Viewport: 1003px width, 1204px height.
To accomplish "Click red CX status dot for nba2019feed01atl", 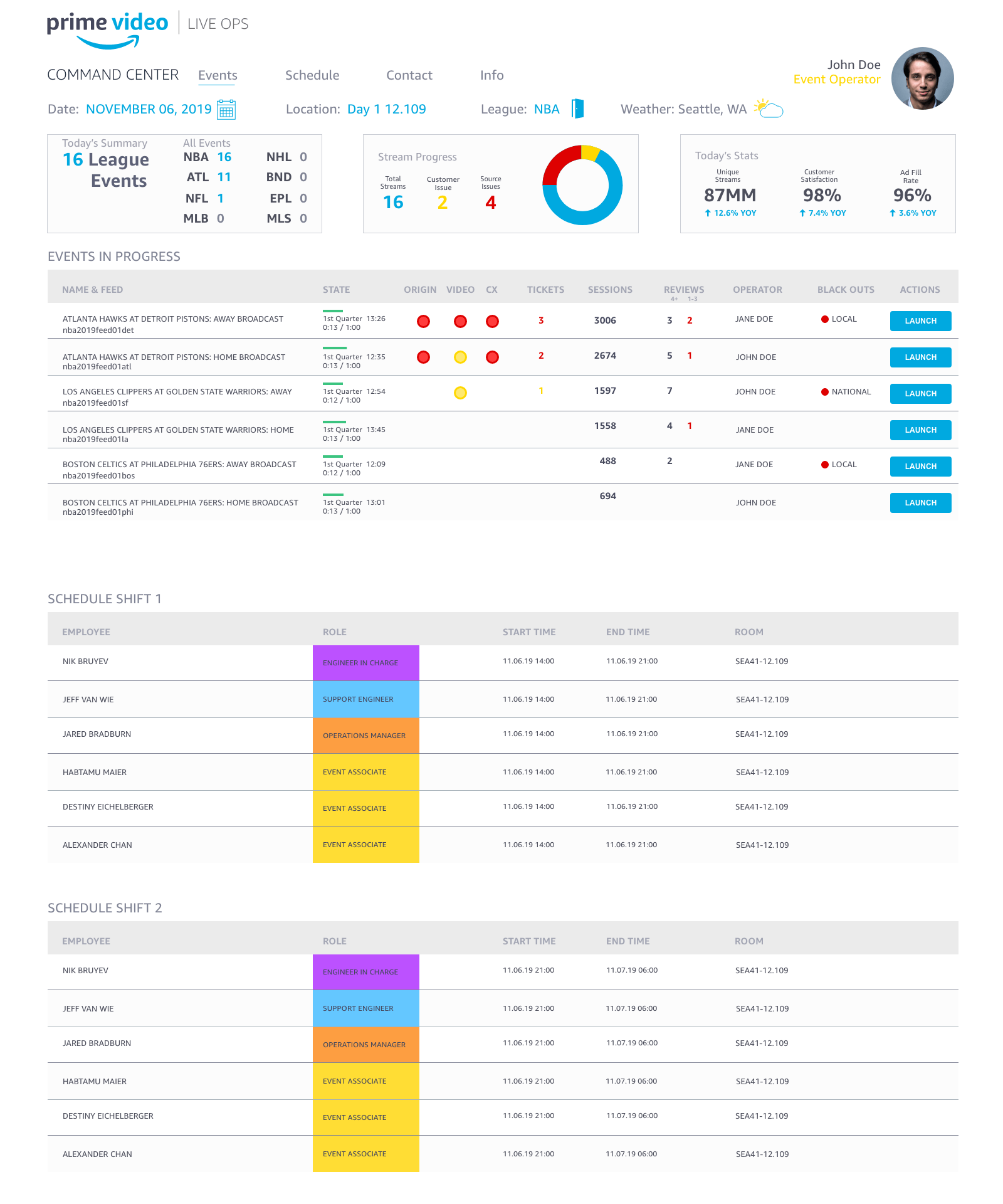I will (x=493, y=357).
